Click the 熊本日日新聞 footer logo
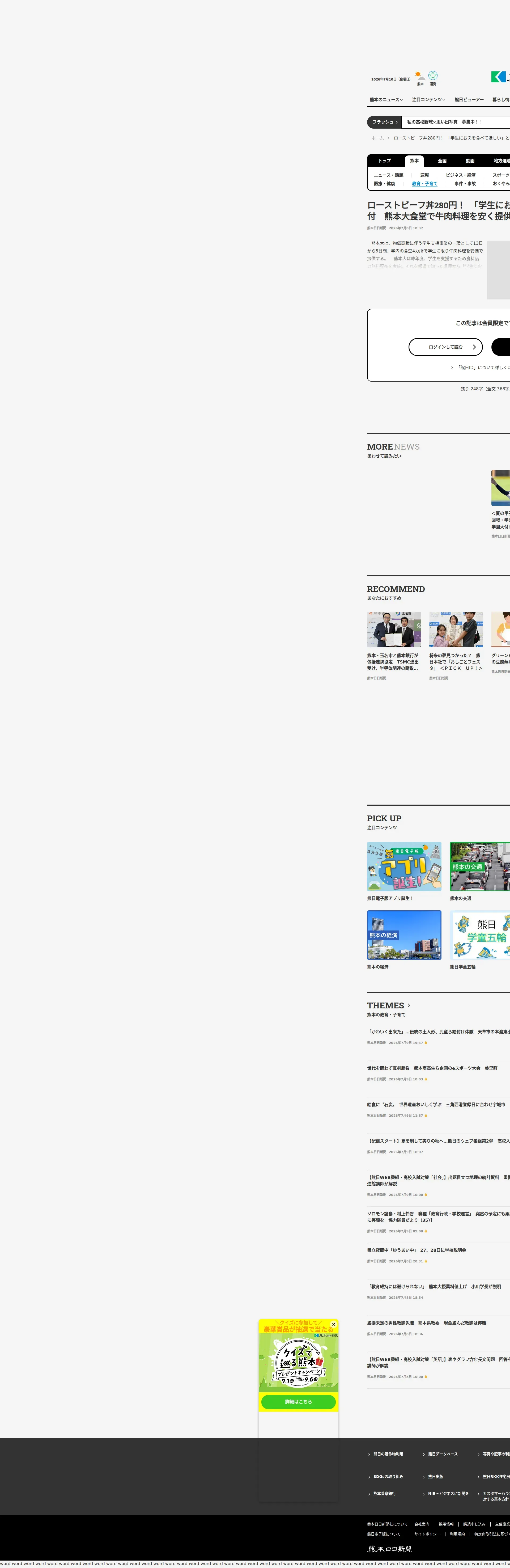 pos(389,1549)
